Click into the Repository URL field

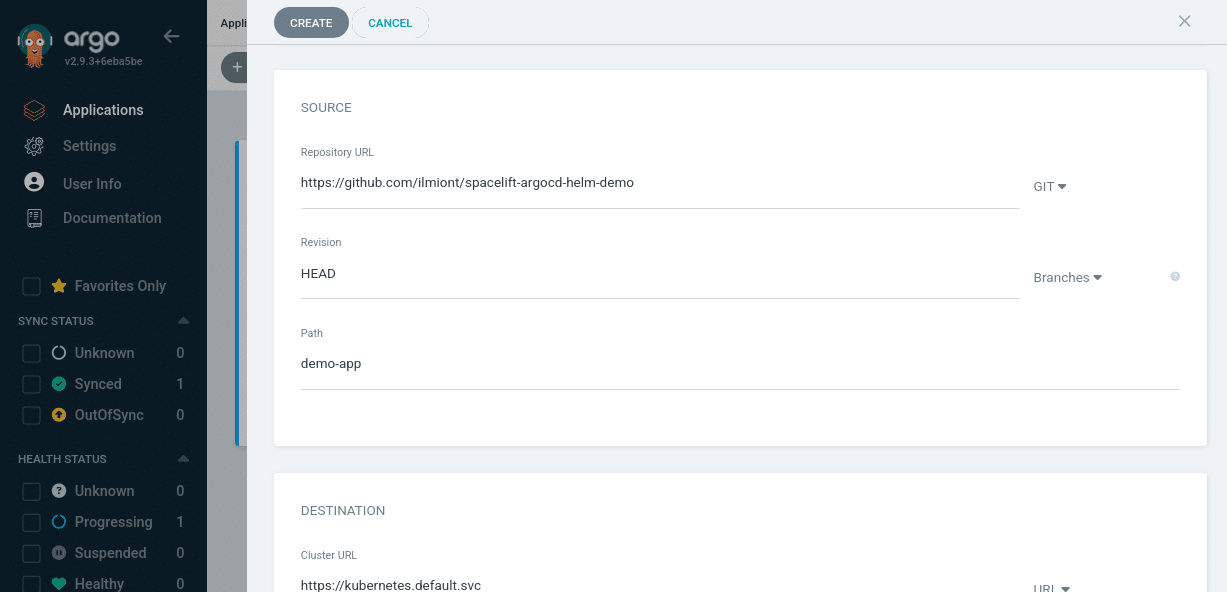pyautogui.click(x=659, y=183)
